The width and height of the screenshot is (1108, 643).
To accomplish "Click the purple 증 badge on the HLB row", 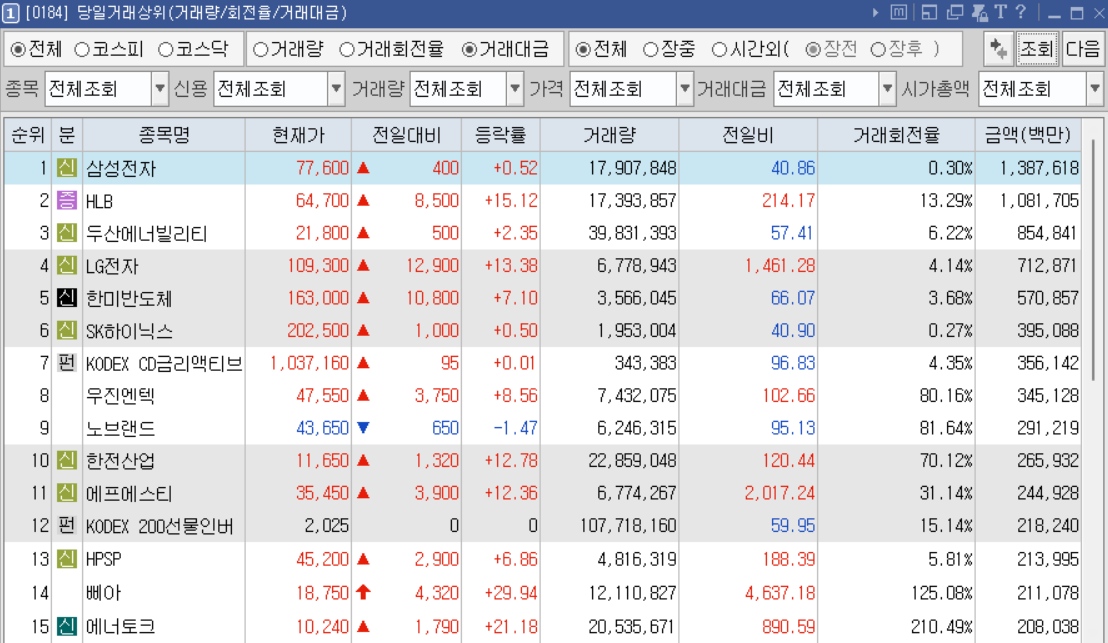I will tap(66, 201).
